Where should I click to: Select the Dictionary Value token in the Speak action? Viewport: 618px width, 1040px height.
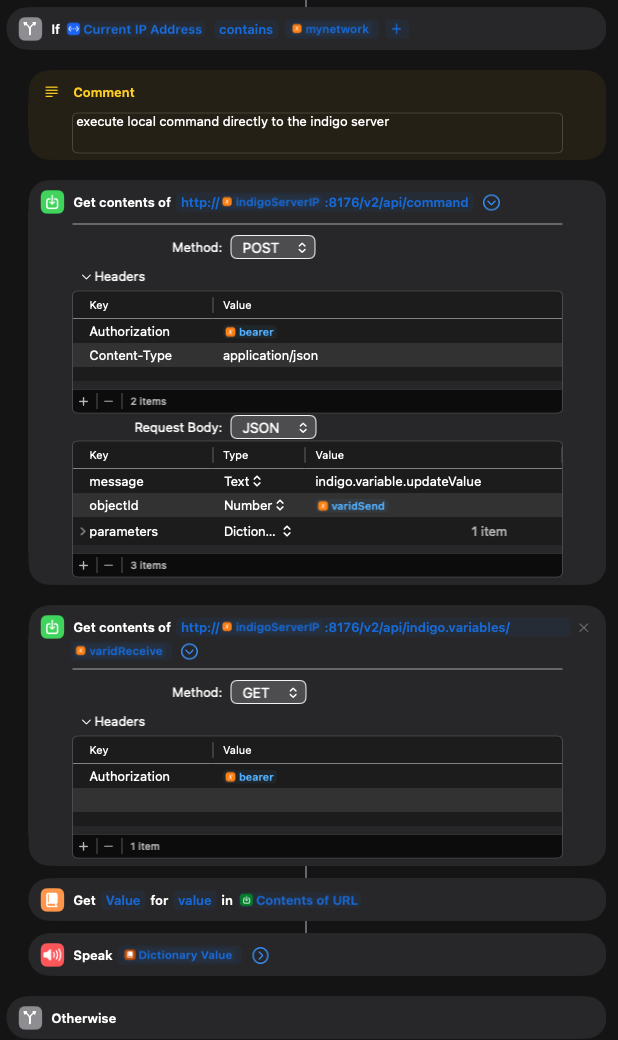pyautogui.click(x=178, y=955)
